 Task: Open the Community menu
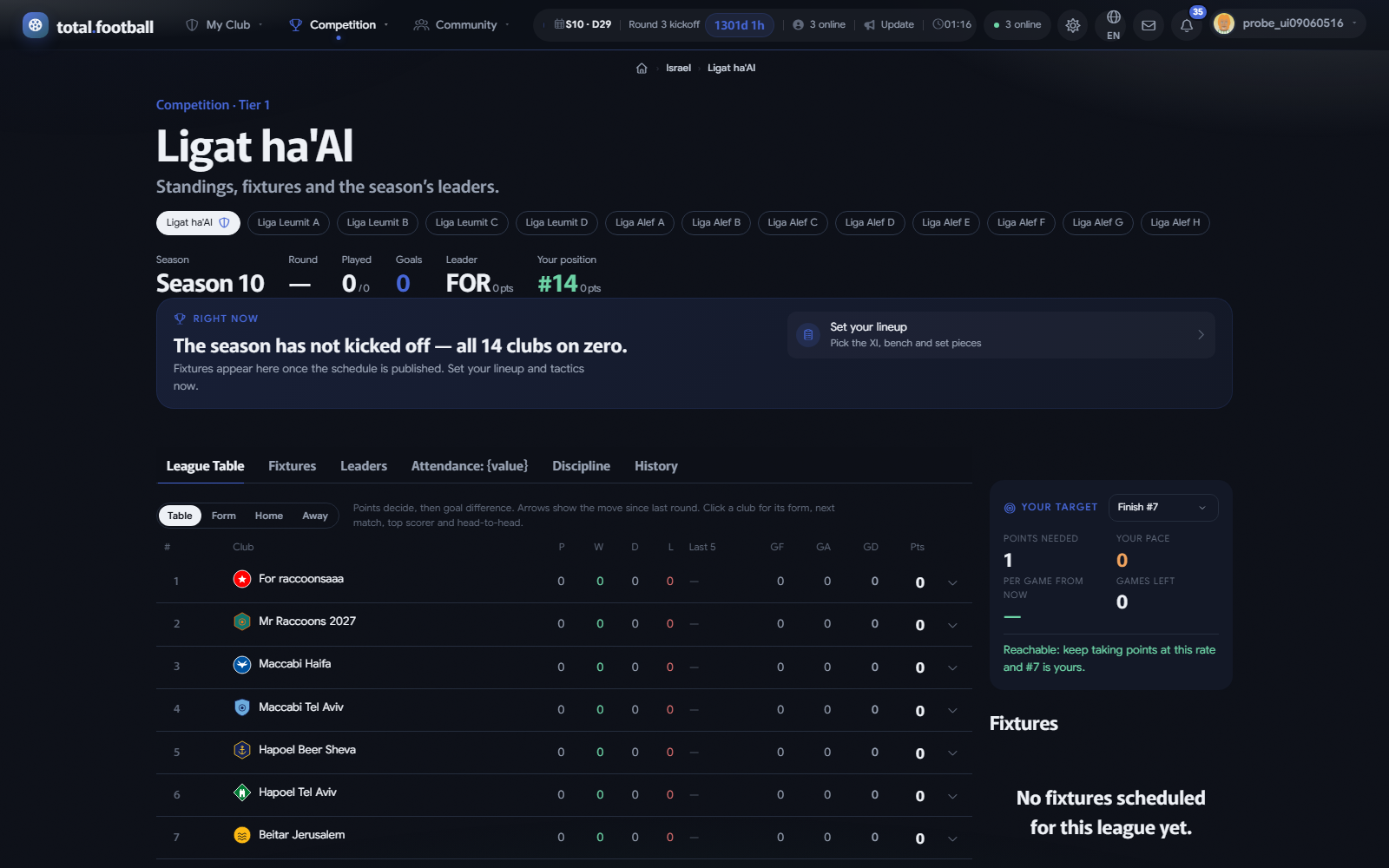click(x=462, y=25)
